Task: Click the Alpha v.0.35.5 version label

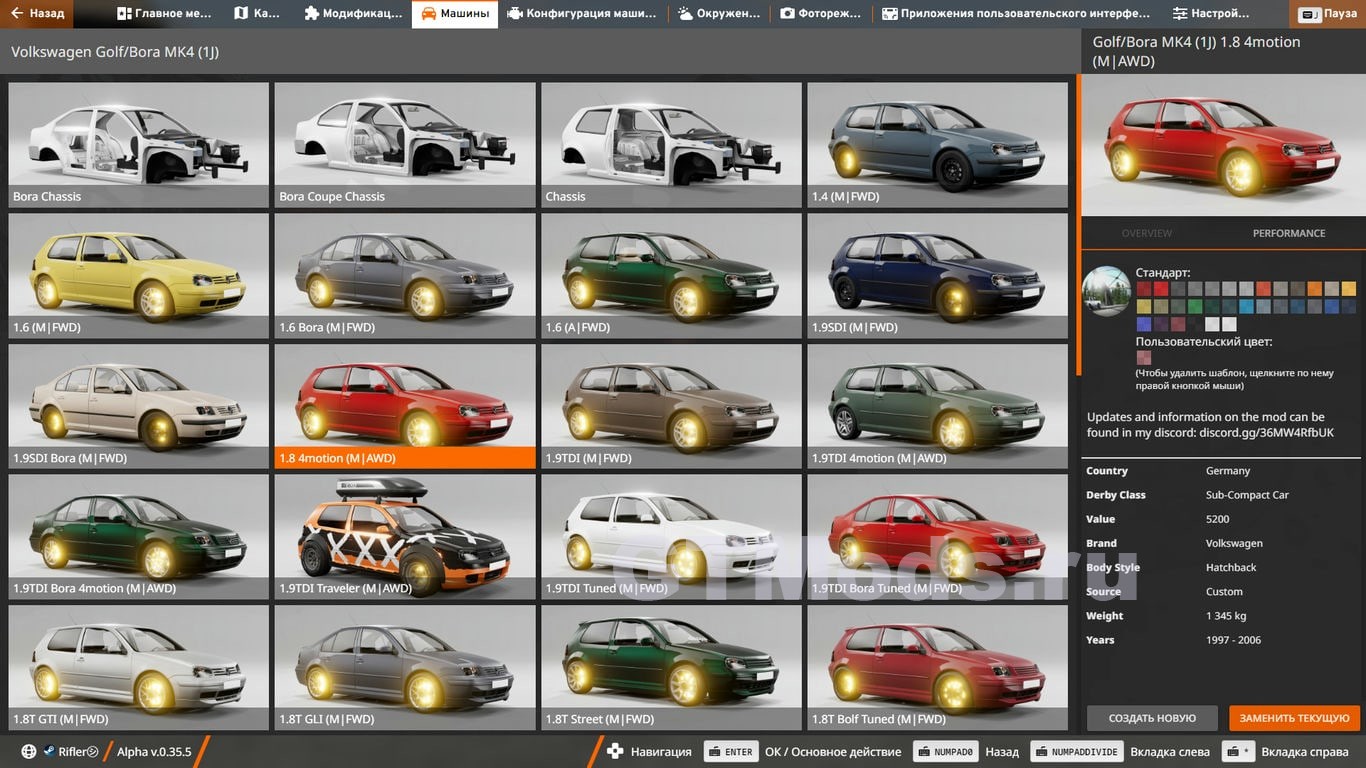Action: click(154, 752)
